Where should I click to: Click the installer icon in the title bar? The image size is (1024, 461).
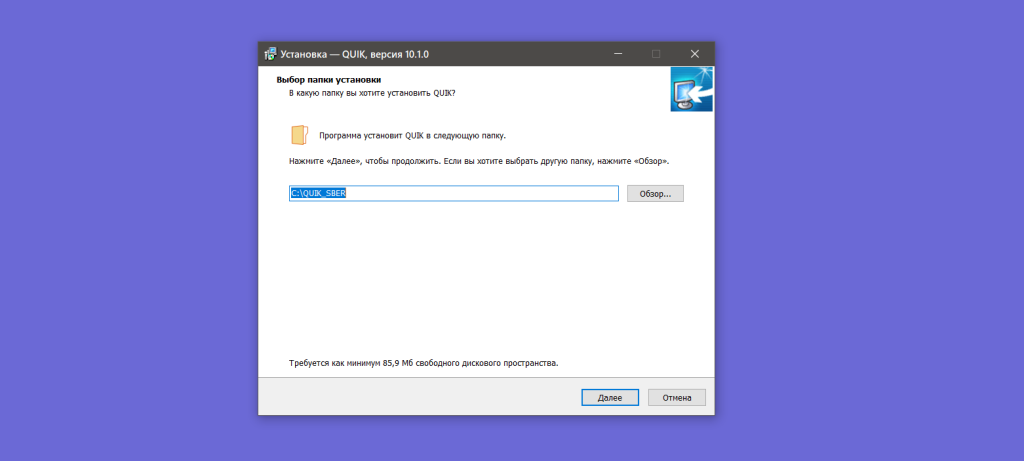[270, 54]
